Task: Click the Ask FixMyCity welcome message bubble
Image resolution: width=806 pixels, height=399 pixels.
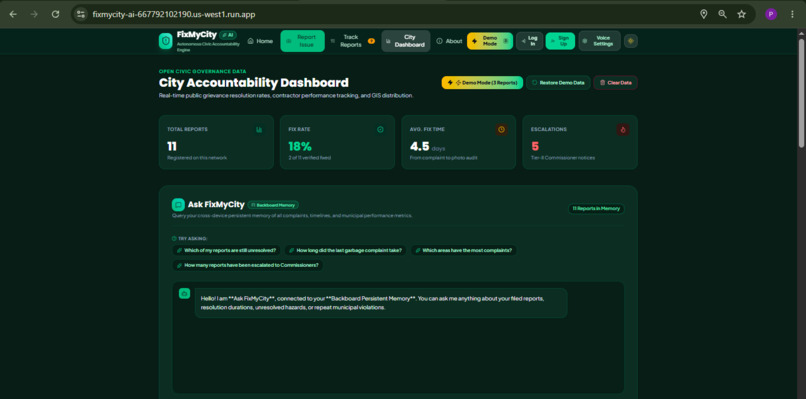Action: (381, 303)
